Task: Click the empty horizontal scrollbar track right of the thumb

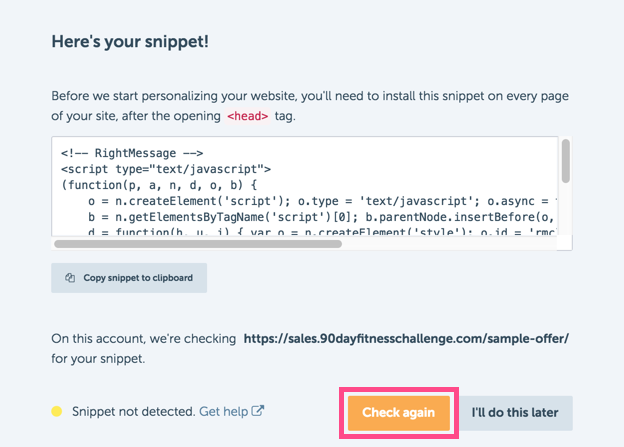Action: coord(449,244)
